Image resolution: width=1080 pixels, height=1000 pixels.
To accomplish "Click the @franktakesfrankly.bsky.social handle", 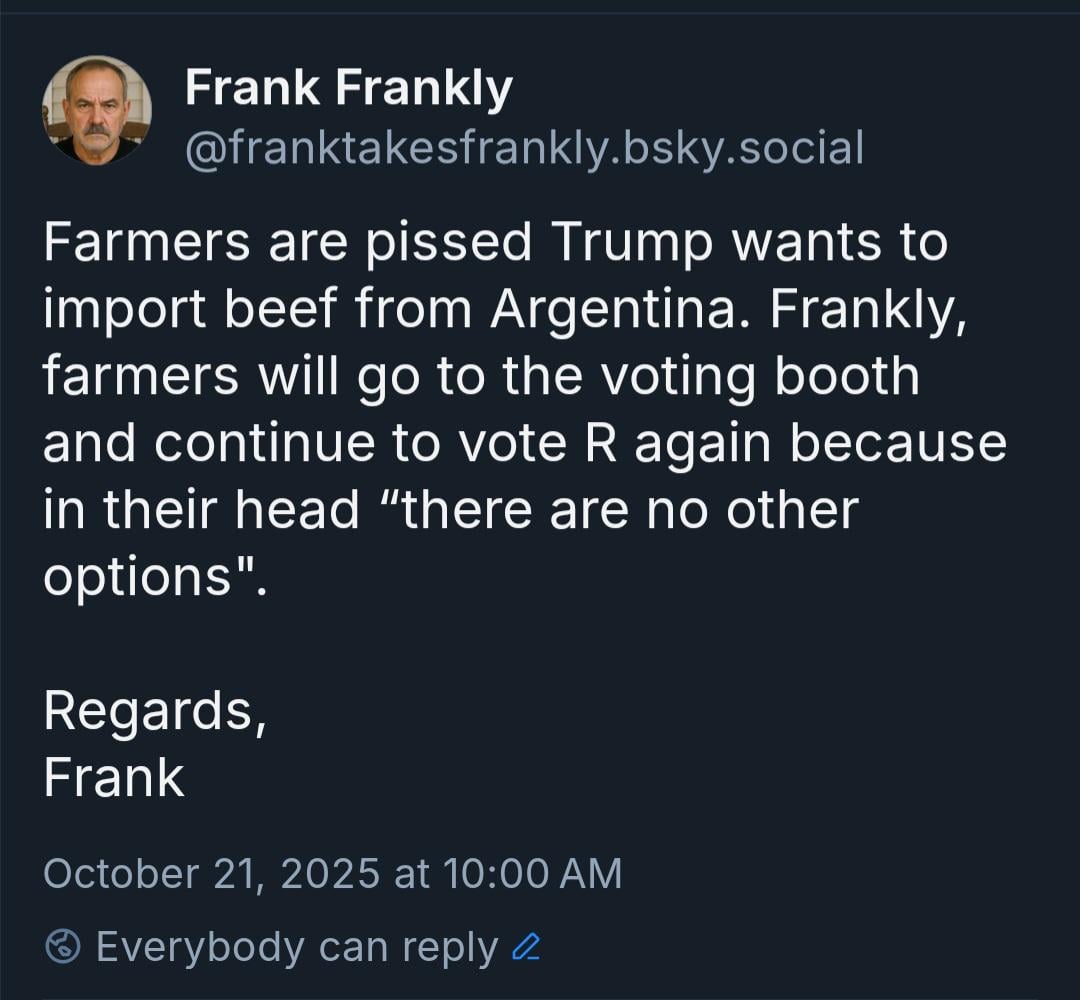I will coord(524,149).
